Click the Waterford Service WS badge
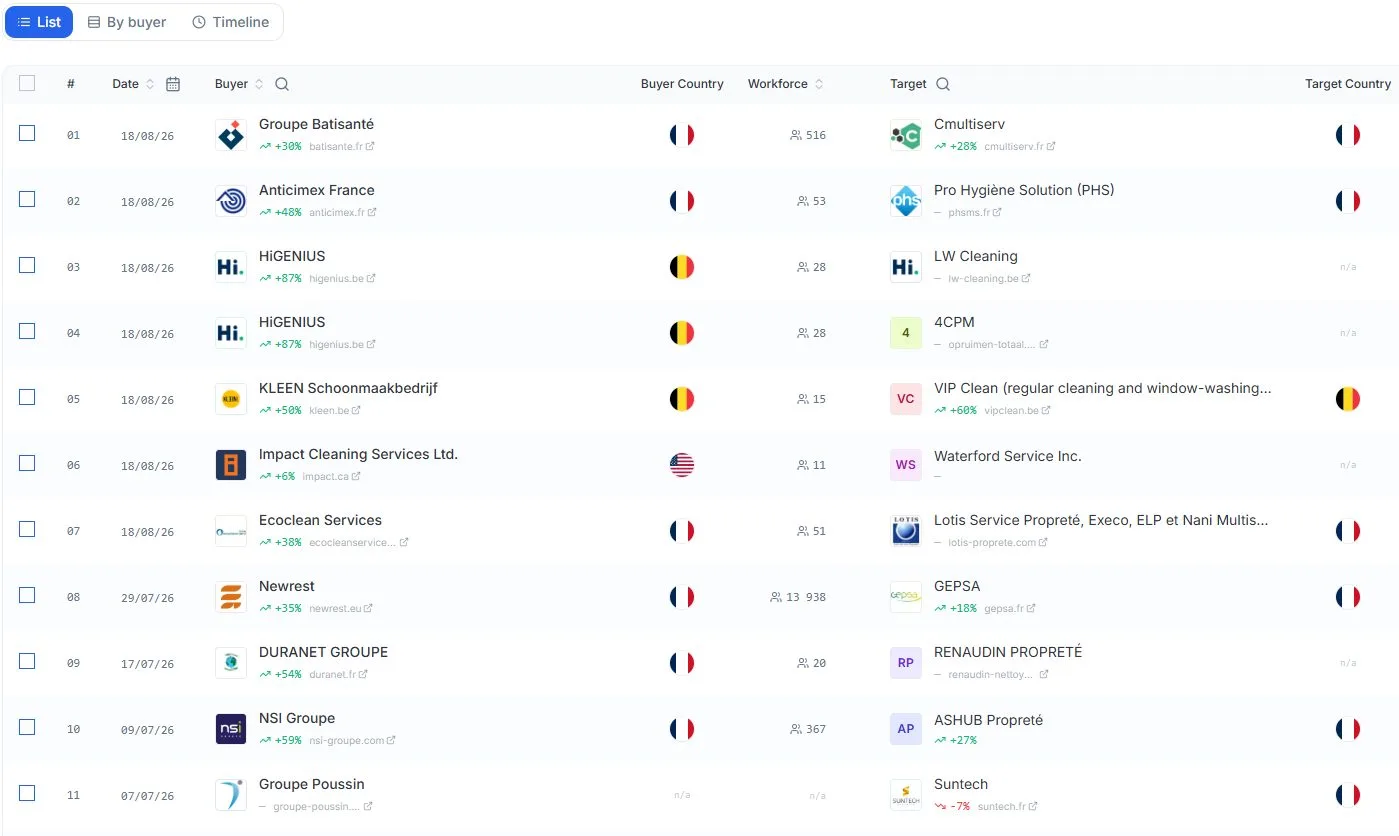Viewport: 1399px width, 836px height. [x=906, y=465]
